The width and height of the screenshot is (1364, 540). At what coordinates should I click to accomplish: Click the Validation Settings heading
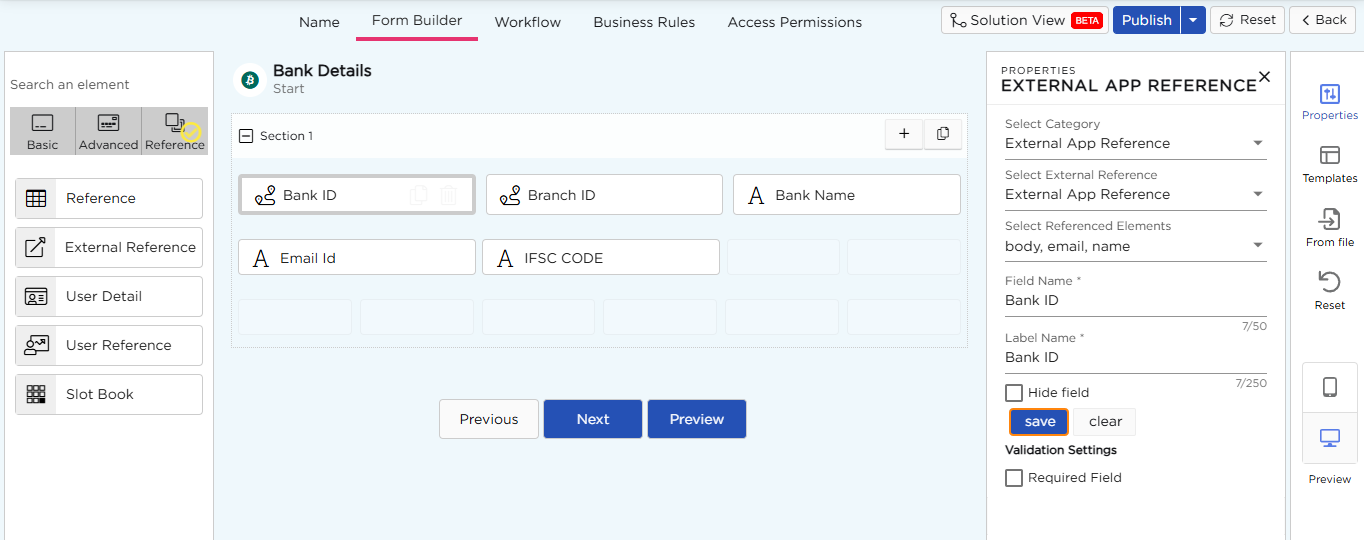coord(1061,450)
